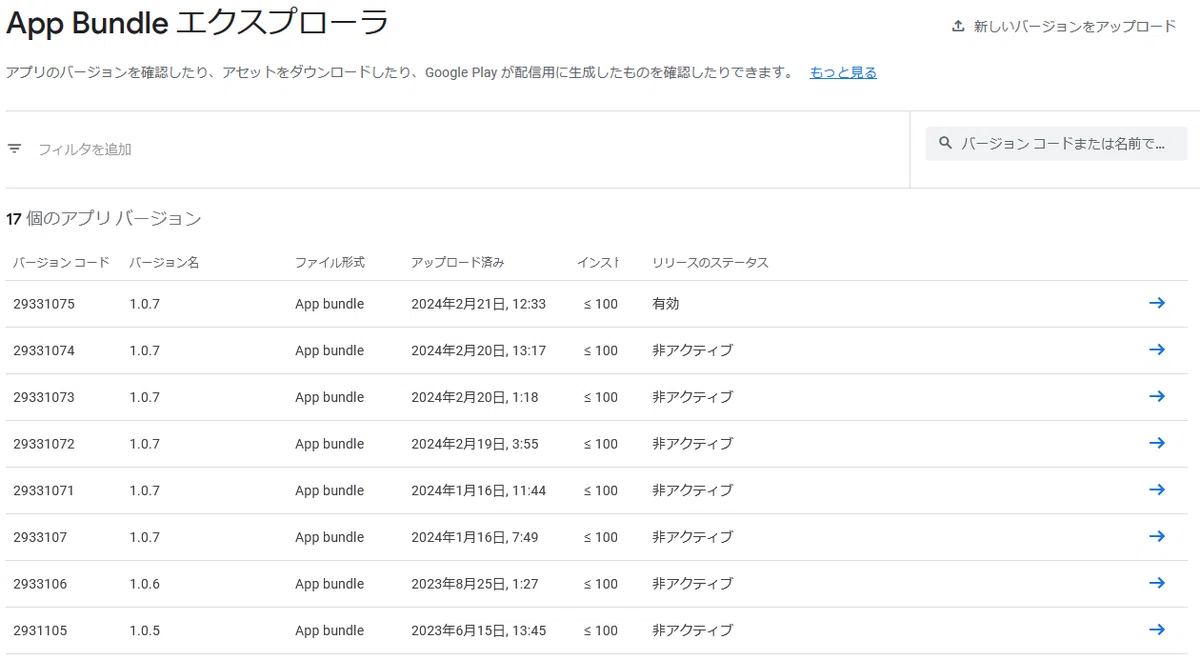The image size is (1200, 659).
Task: Select version code 2933107 cell
Action: pyautogui.click(x=40, y=537)
